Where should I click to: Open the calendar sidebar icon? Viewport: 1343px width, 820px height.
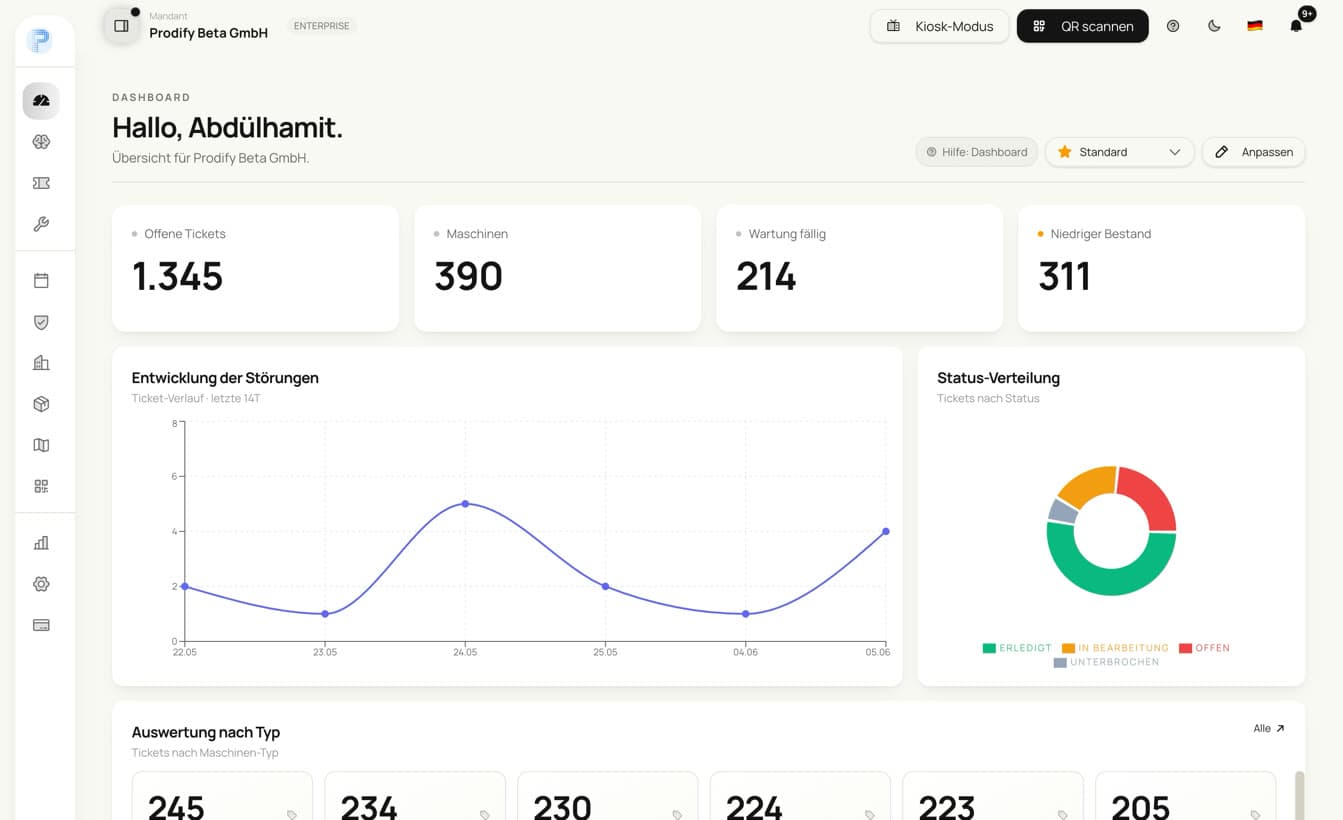41,281
